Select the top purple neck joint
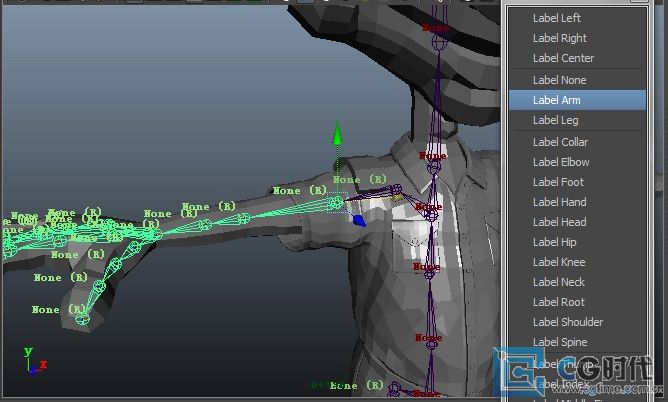This screenshot has width=668, height=402. [438, 42]
